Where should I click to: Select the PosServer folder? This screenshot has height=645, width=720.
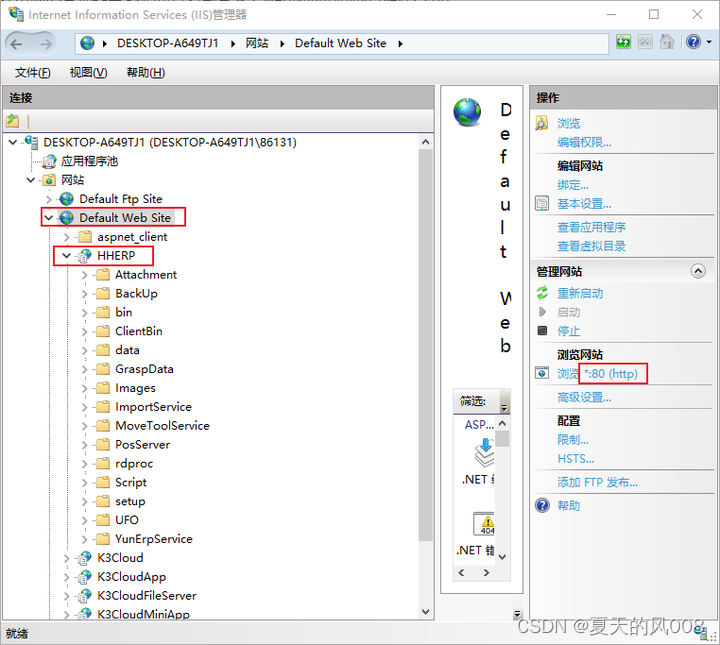pos(142,445)
